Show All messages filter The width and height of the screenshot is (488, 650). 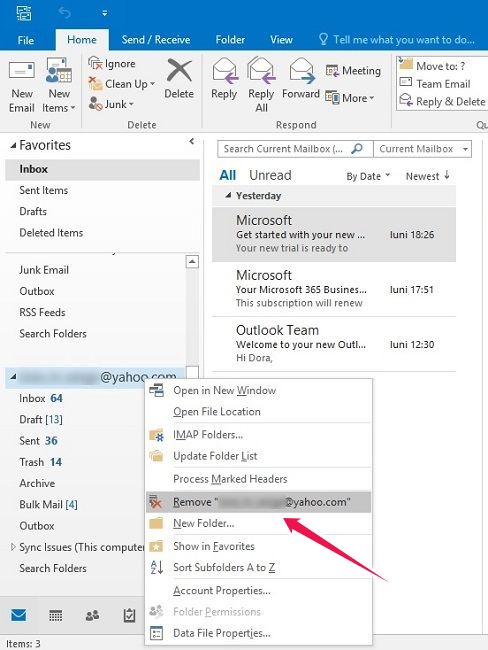point(228,175)
